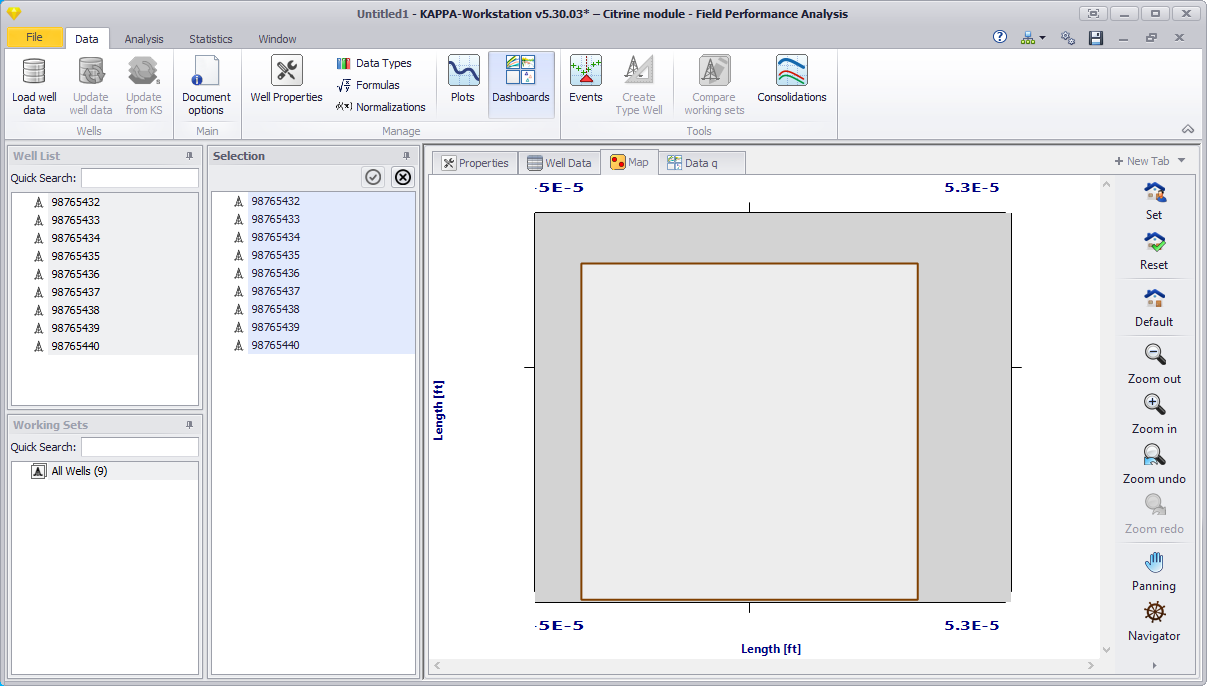1207x686 pixels.
Task: Select the Data ribbon tab
Action: (x=87, y=39)
